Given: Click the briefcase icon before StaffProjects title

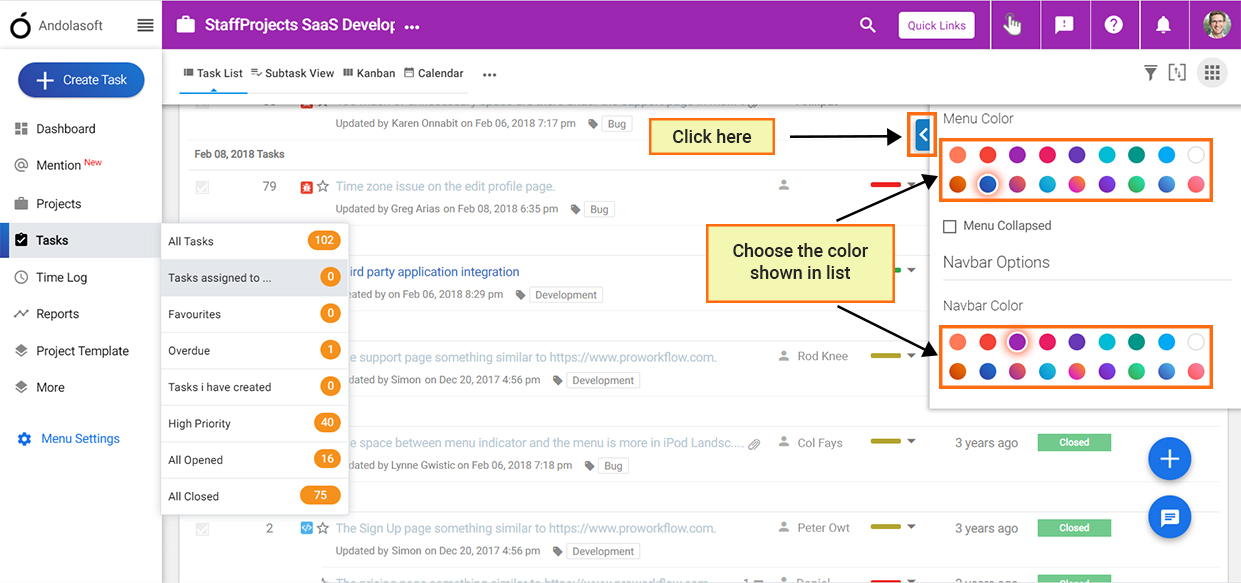Looking at the screenshot, I should (185, 25).
